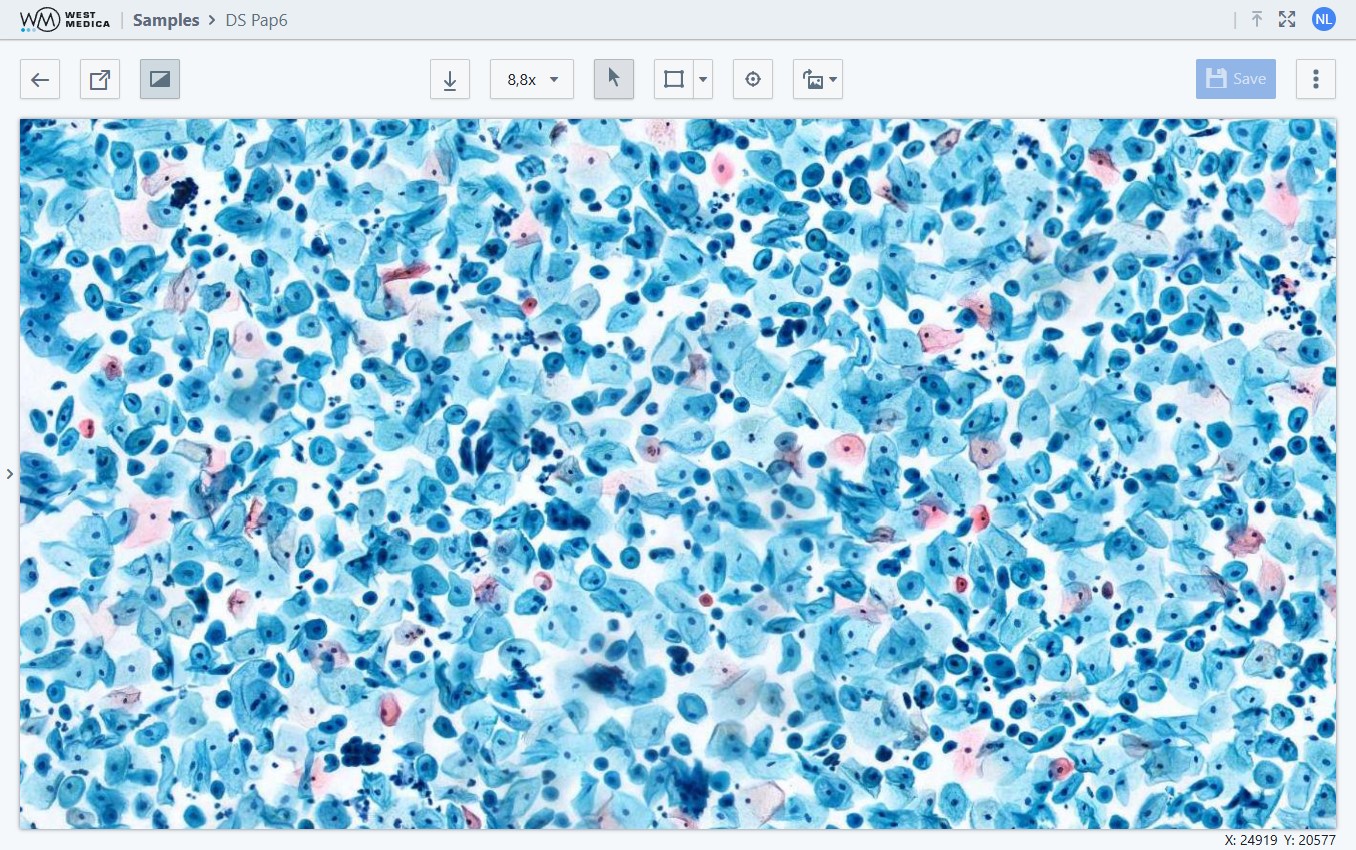Viewport: 1356px width, 850px height.
Task: Click the center of the slide image
Action: 678,474
